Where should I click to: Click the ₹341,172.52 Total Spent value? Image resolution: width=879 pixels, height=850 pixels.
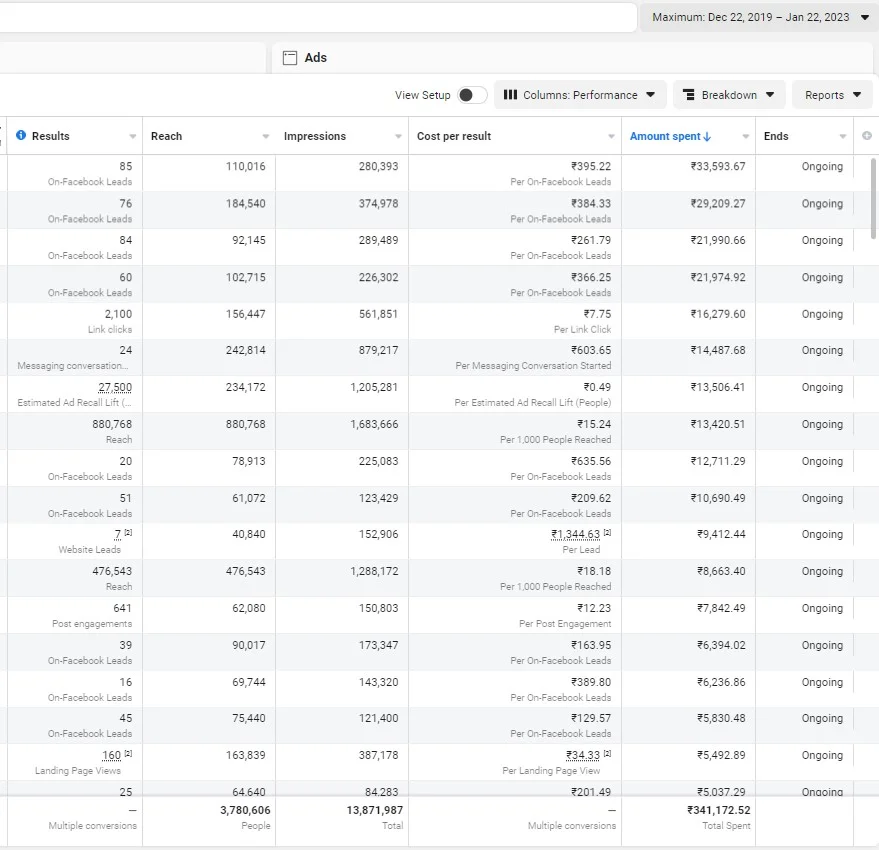click(719, 810)
